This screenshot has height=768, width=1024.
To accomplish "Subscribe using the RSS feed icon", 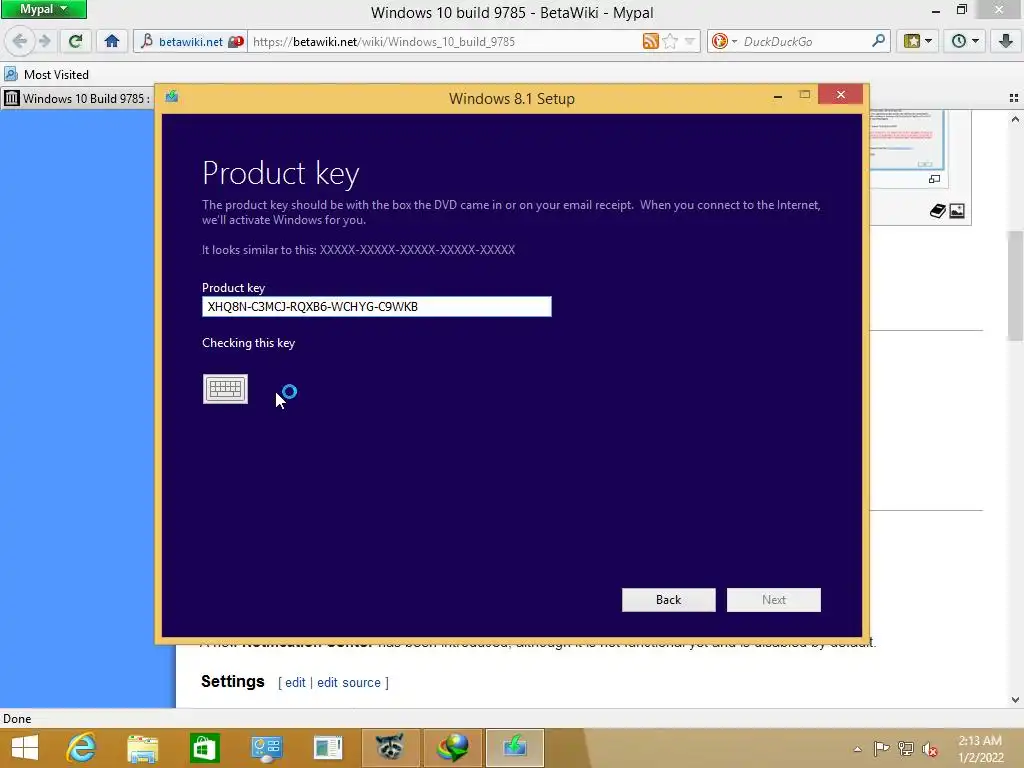I will pos(650,41).
